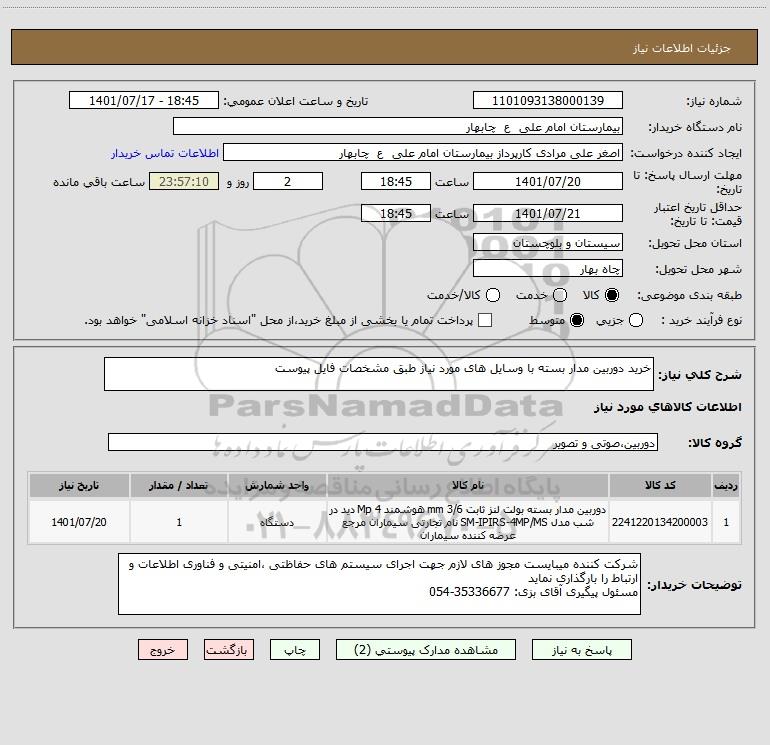This screenshot has width=770, height=745.
Task: Click the ردیف column header
Action: pyautogui.click(x=726, y=485)
